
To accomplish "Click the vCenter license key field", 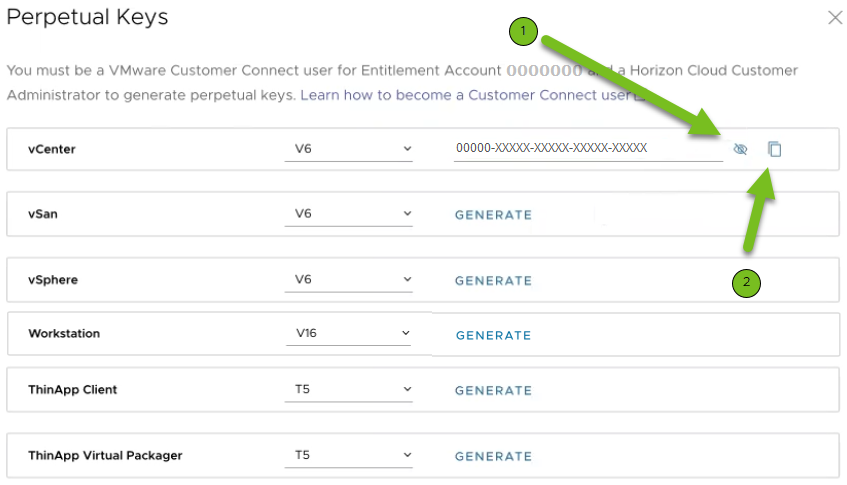I will (x=588, y=148).
